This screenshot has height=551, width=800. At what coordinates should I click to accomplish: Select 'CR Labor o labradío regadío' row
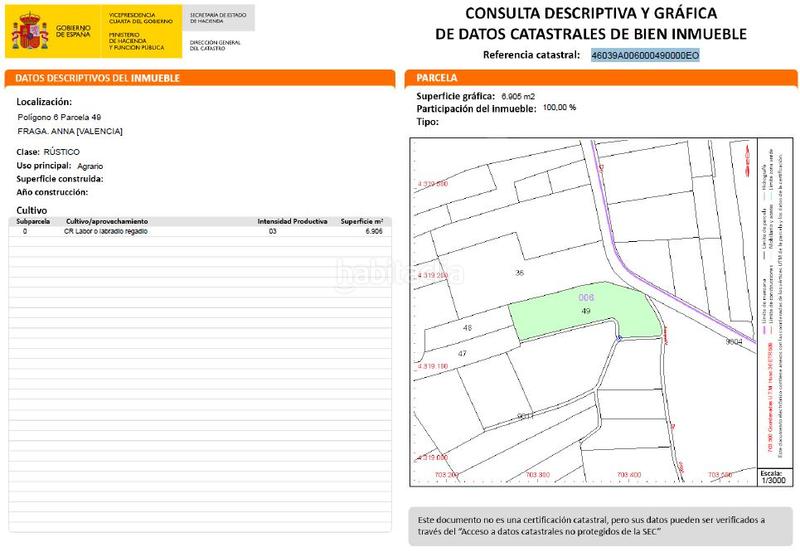coord(200,231)
